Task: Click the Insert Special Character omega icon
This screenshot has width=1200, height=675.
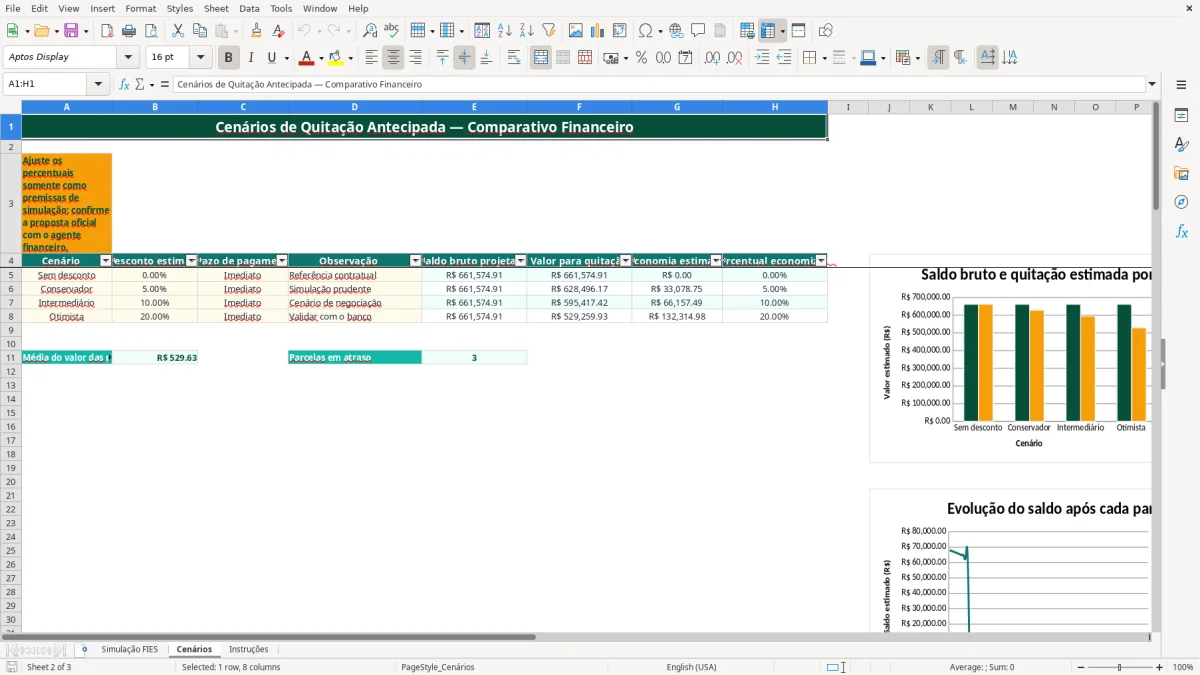Action: coord(645,31)
